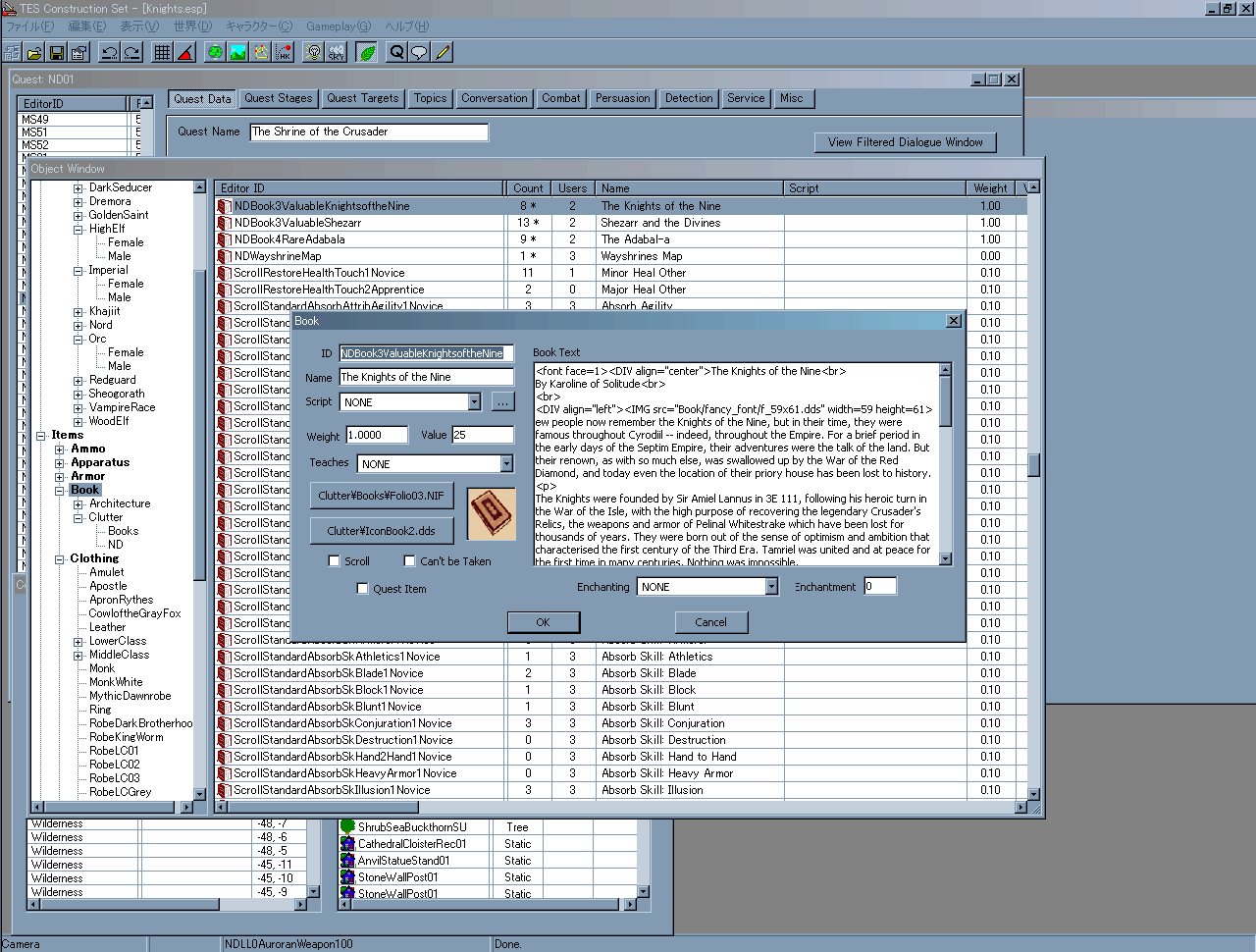This screenshot has width=1256, height=952.
Task: Enable the Quest Item checkbox
Action: coord(363,589)
